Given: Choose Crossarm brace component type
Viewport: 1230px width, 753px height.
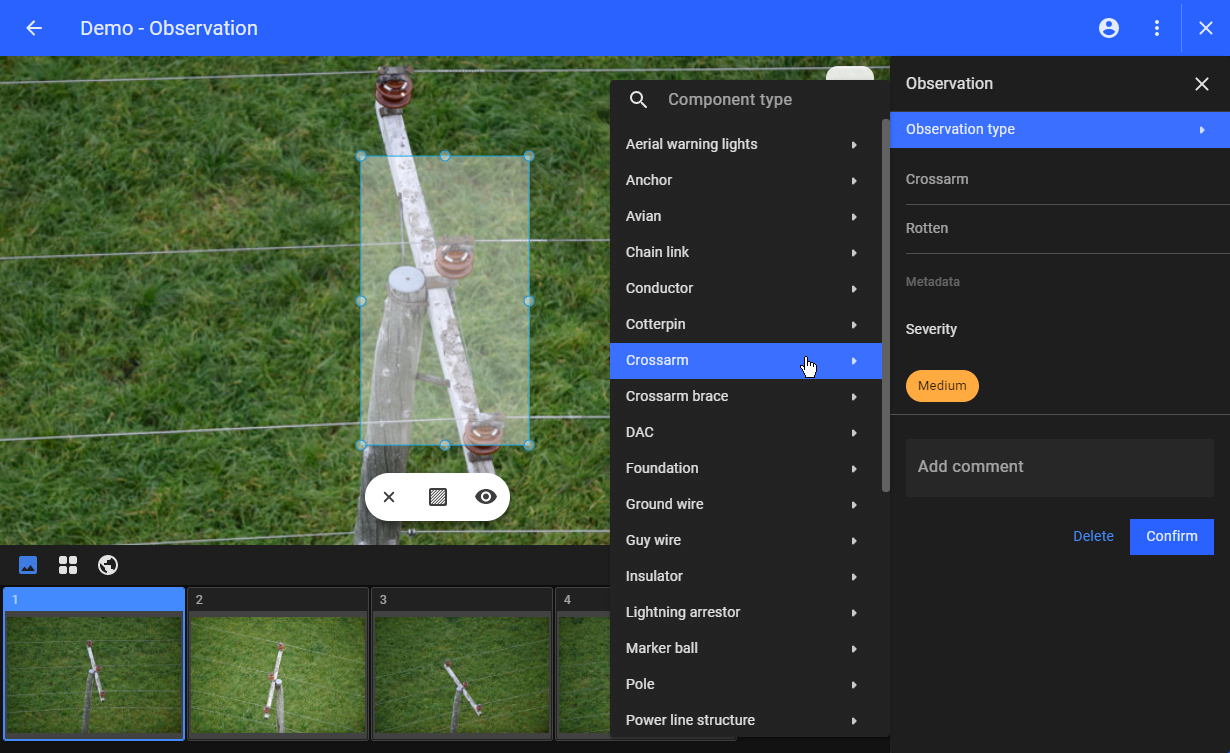Looking at the screenshot, I should pos(677,396).
